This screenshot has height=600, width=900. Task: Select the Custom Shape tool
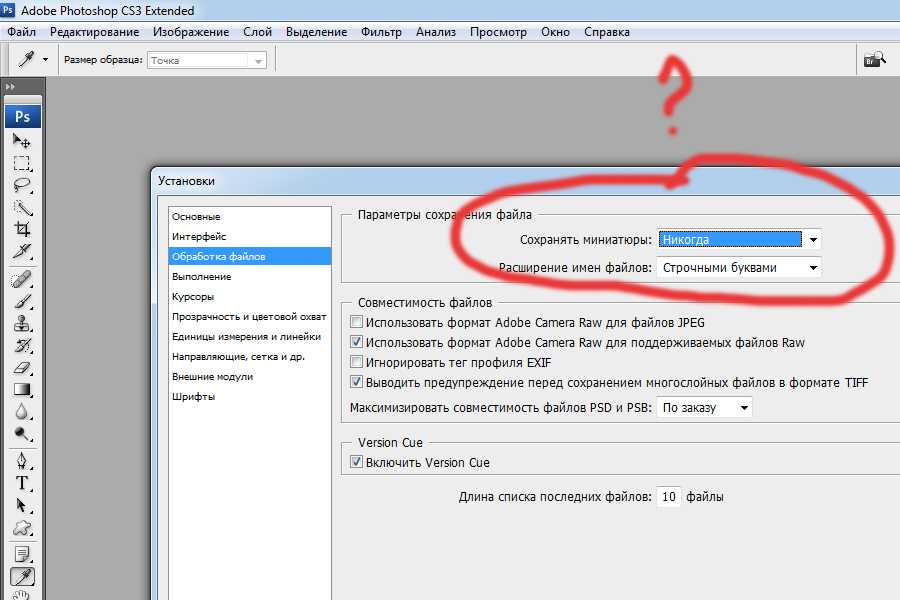tap(22, 527)
